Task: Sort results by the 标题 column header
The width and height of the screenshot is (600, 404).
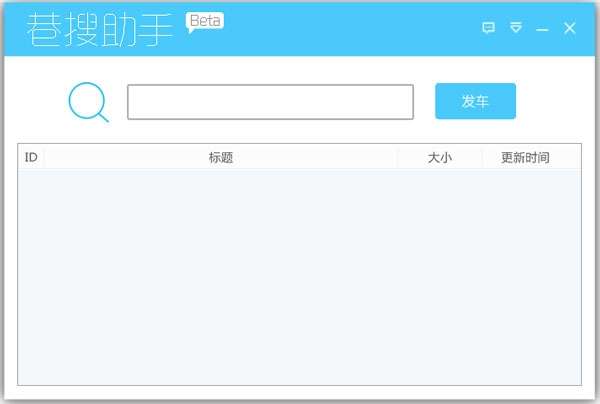Action: [221, 157]
